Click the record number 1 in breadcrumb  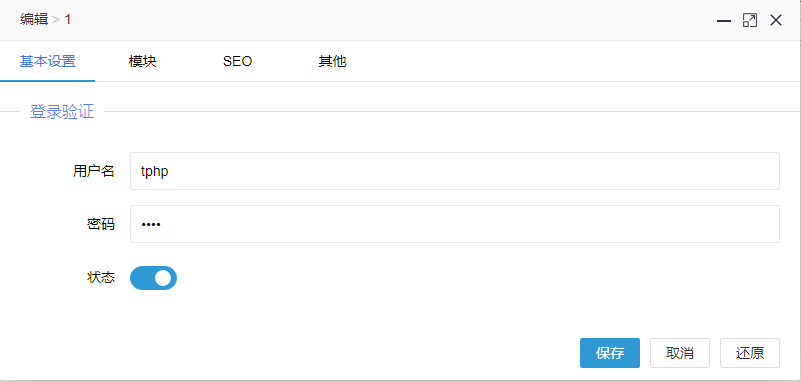[68, 20]
